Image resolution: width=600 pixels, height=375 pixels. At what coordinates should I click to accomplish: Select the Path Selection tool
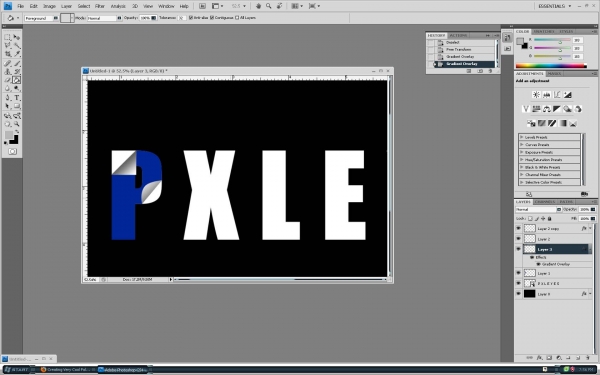[7, 106]
